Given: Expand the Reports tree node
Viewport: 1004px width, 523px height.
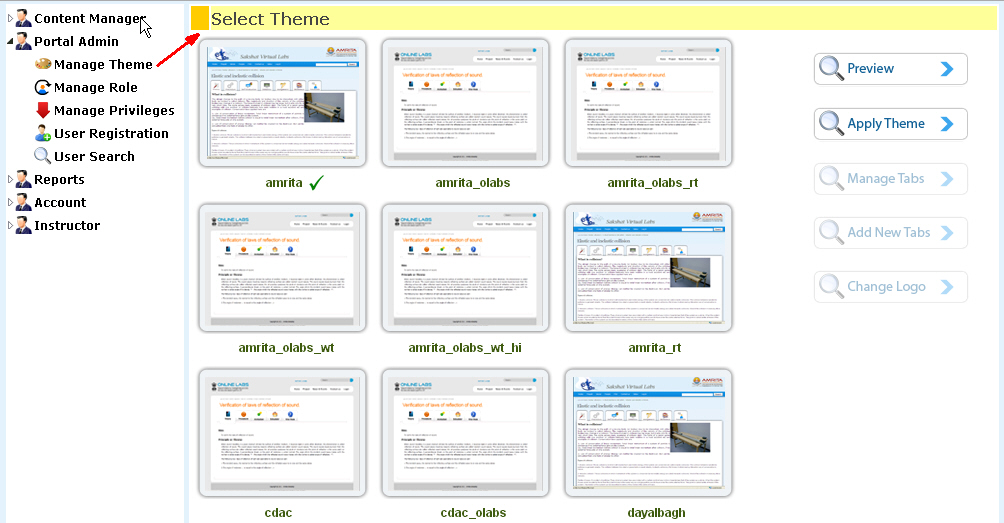Looking at the screenshot, I should pyautogui.click(x=10, y=180).
